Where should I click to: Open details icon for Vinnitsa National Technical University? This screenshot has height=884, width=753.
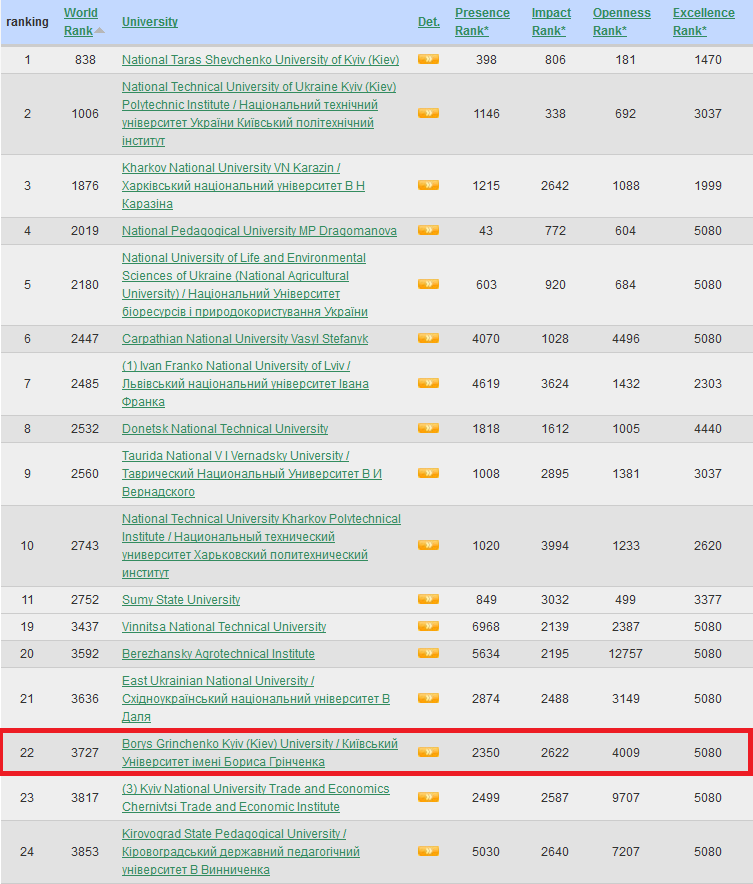(428, 626)
